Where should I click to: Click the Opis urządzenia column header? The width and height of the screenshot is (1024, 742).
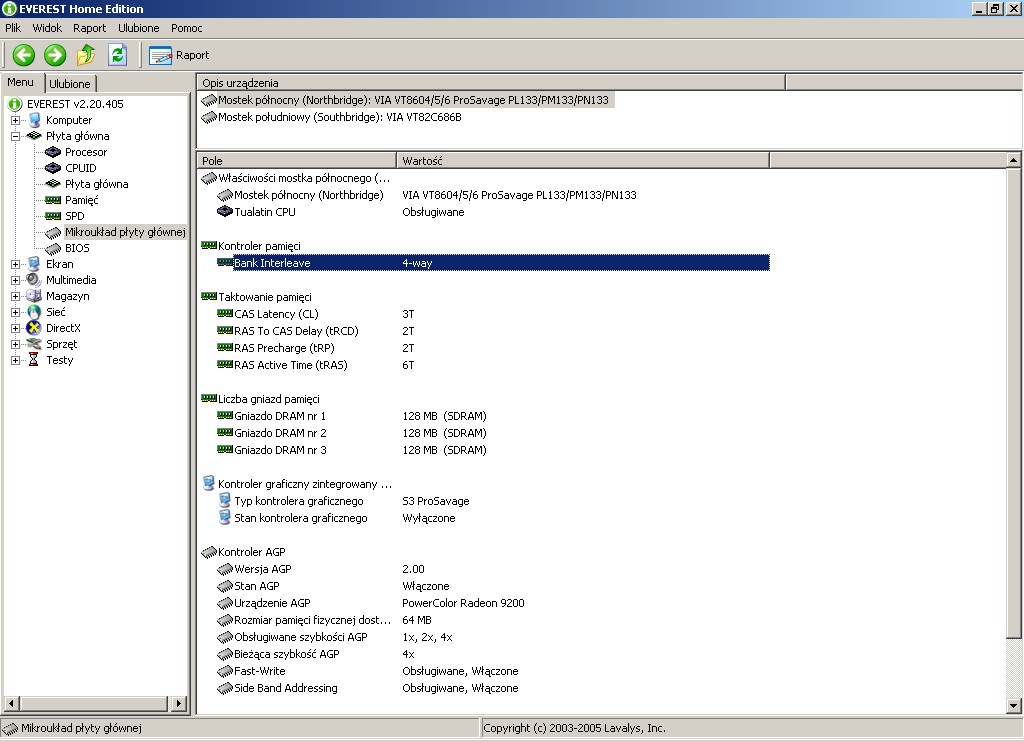coord(491,83)
